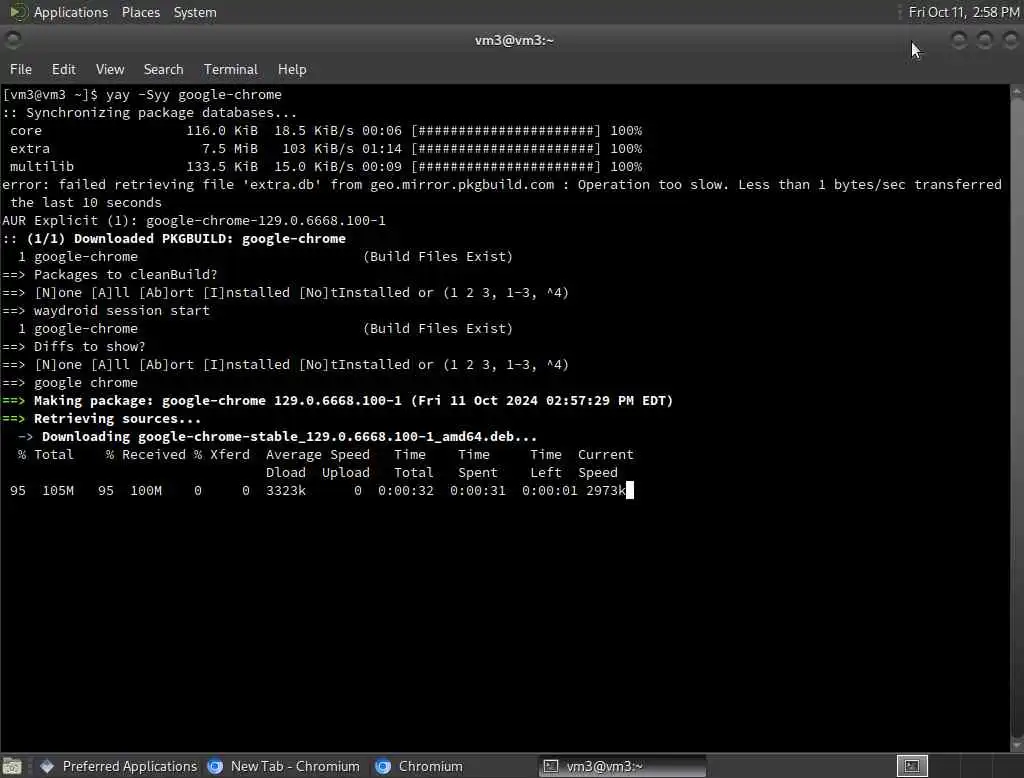
Task: Click the scrollbar down arrow in terminal
Action: point(1017,745)
